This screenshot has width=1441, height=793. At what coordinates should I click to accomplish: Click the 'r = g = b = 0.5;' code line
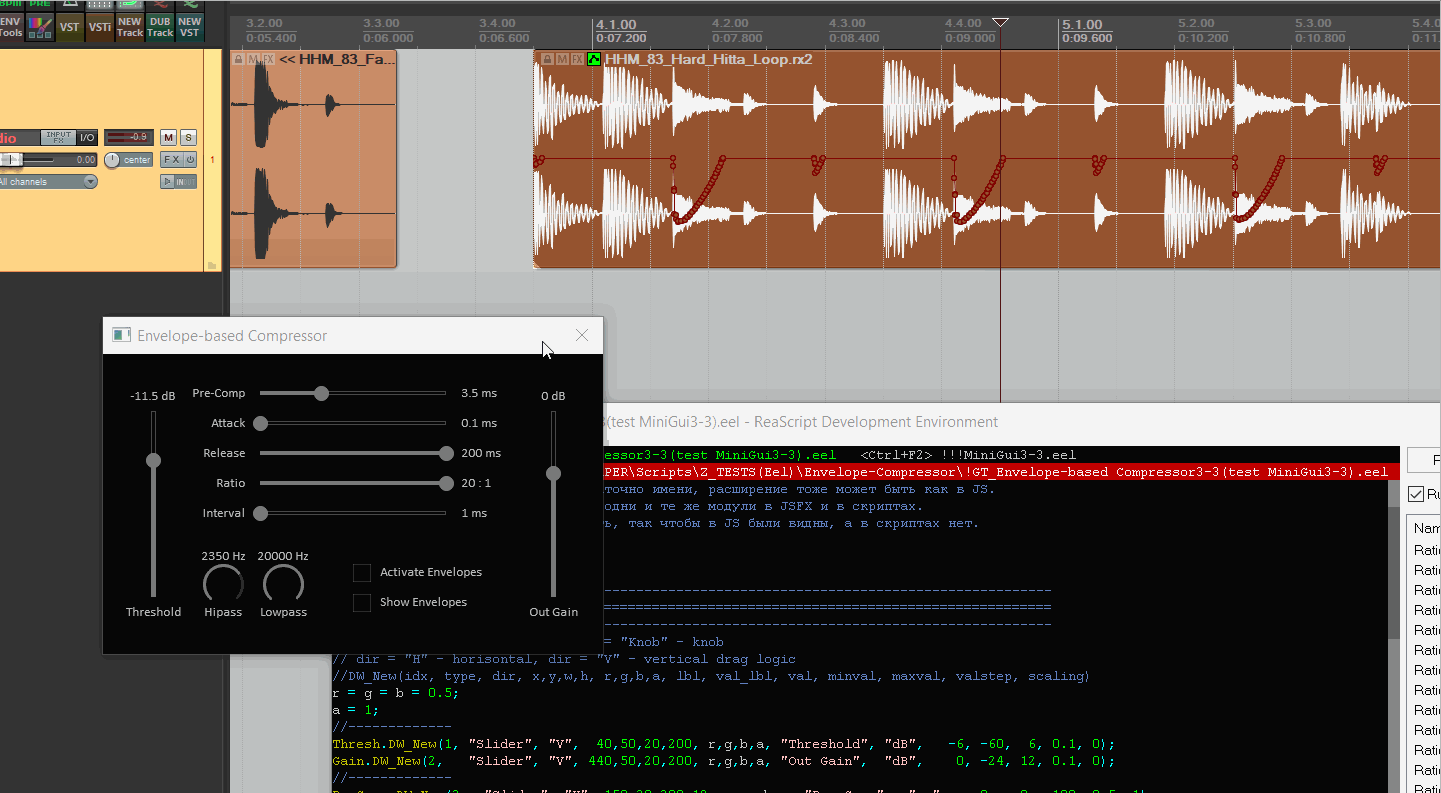[x=393, y=693]
